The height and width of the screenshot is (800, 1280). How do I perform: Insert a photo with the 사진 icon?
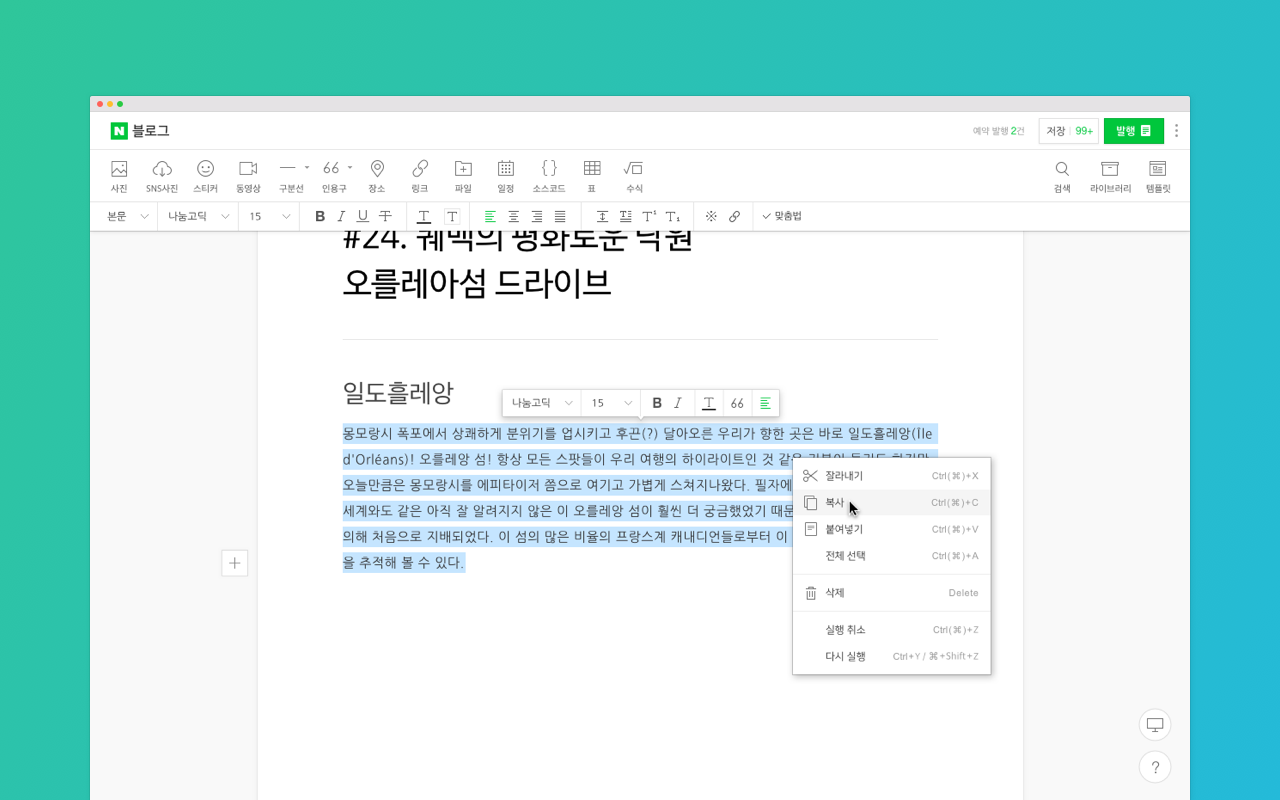(x=119, y=176)
